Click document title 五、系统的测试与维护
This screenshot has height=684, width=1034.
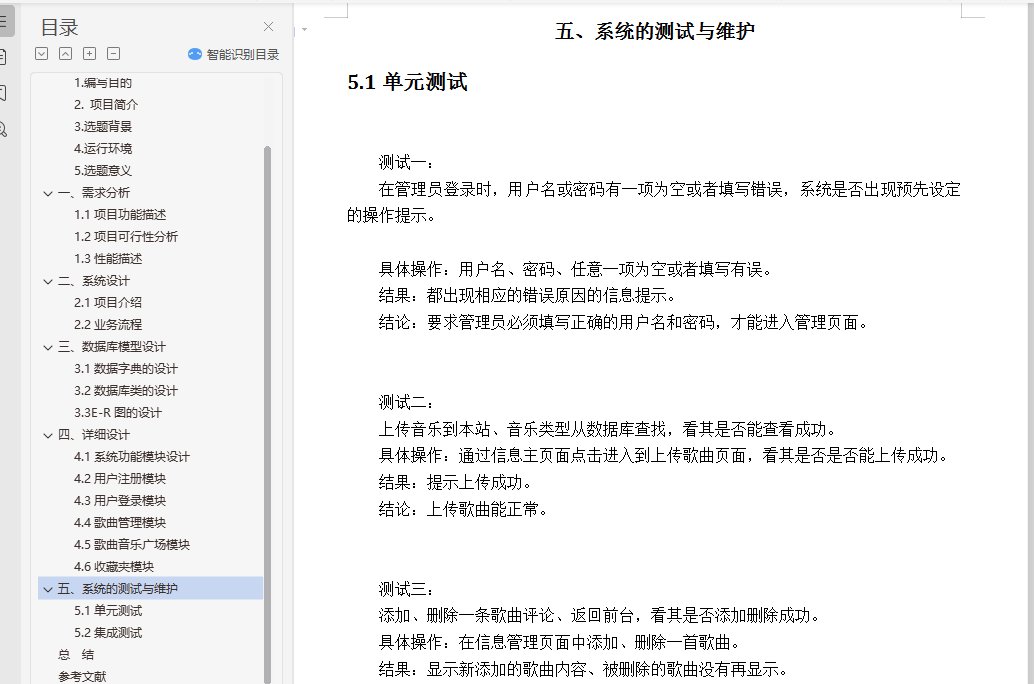pyautogui.click(x=655, y=31)
